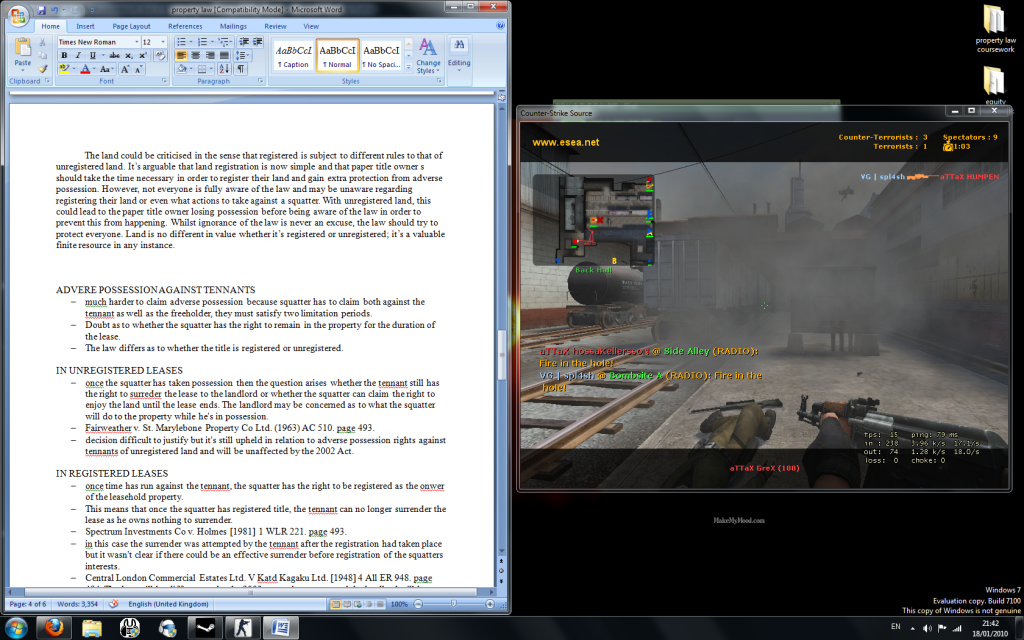Switch to the Review tab
The image size is (1024, 640).
(x=275, y=26)
